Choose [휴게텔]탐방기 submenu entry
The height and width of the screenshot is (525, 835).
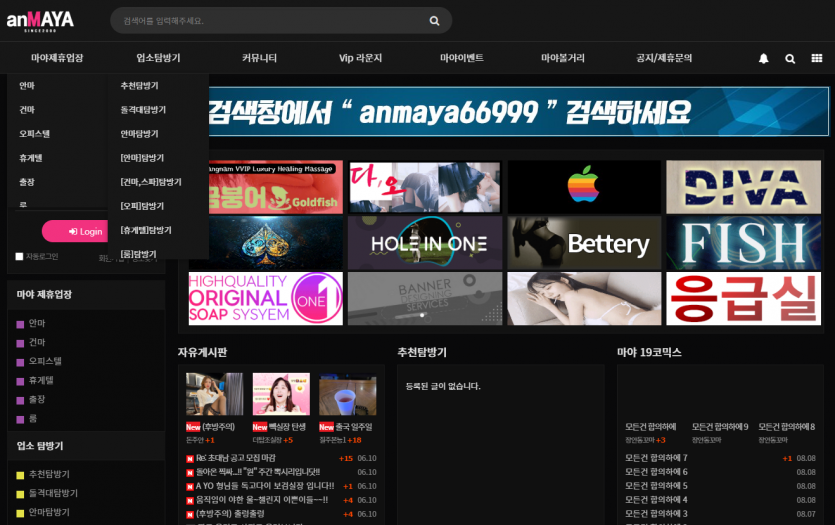(x=146, y=230)
